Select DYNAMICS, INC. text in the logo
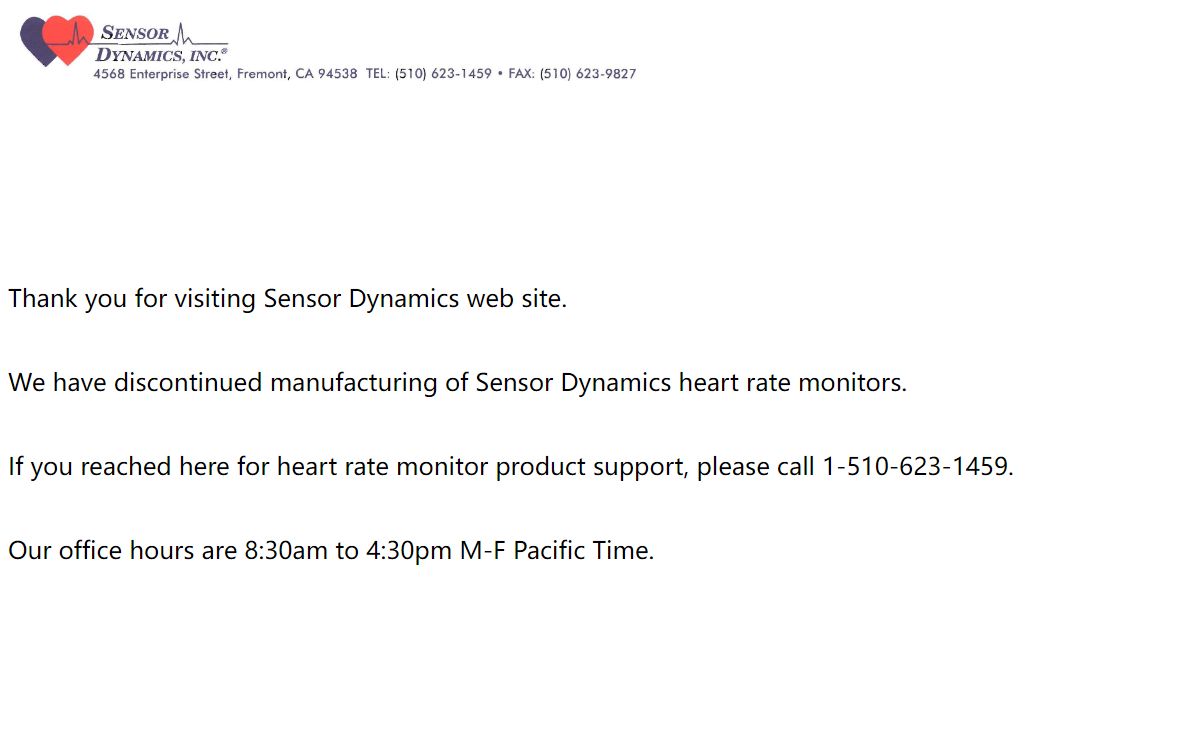Screen dimensions: 1200x740 tap(161, 55)
